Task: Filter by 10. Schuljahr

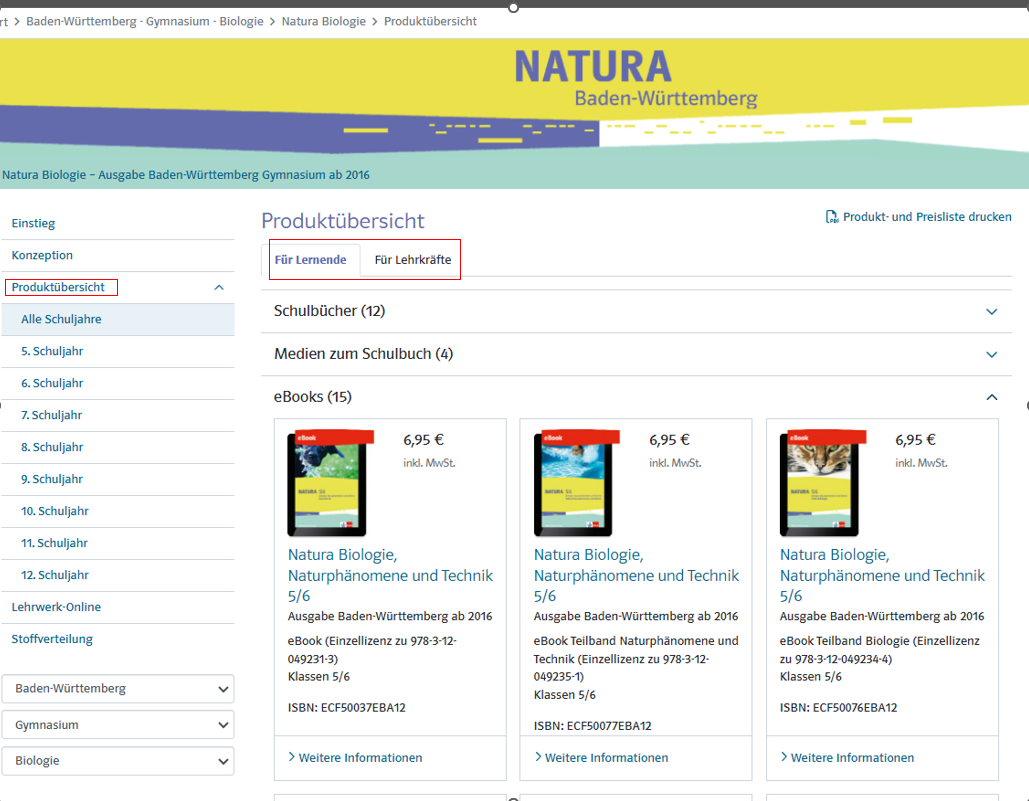Action: click(x=118, y=511)
